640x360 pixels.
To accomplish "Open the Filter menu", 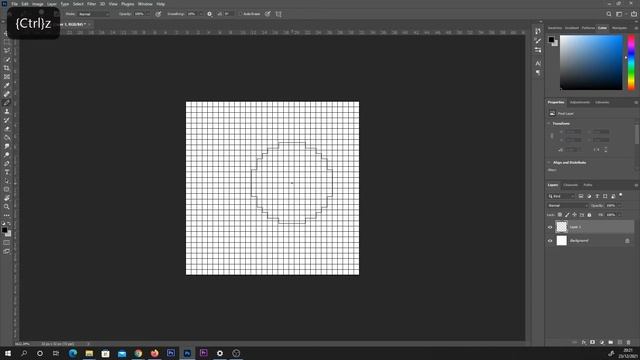I will pos(91,4).
